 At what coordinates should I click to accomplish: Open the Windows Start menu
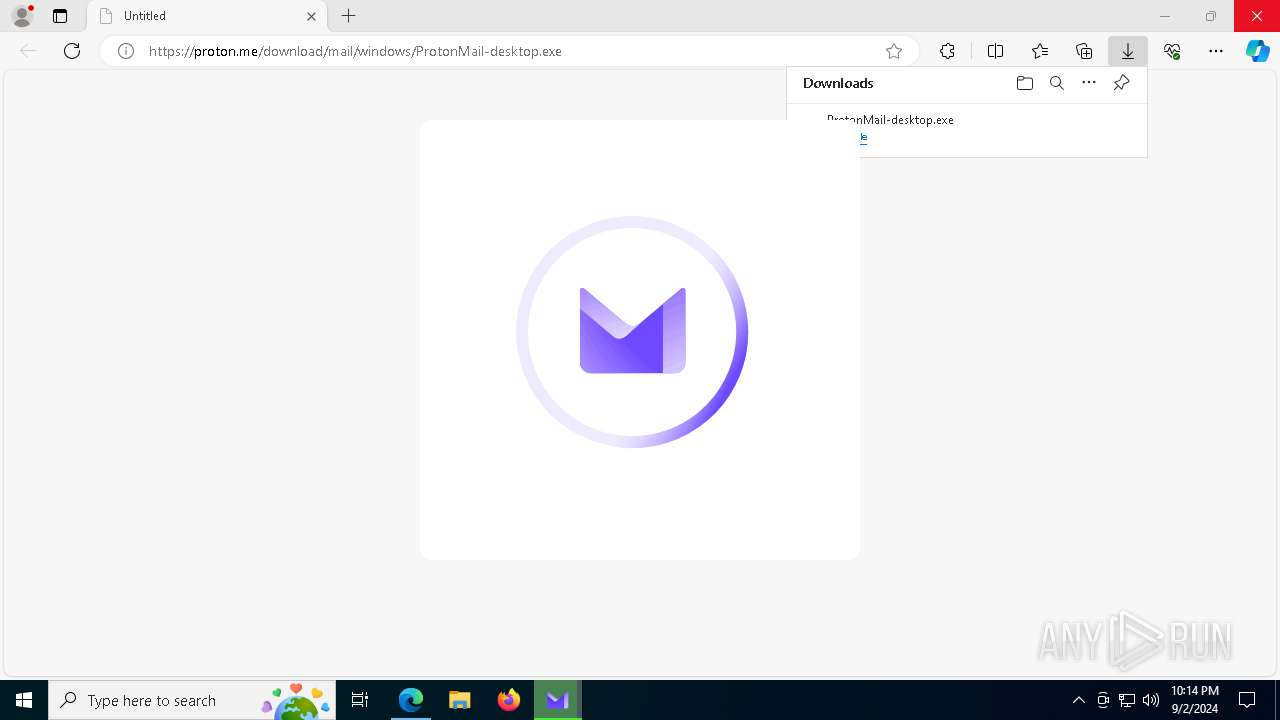coord(24,700)
